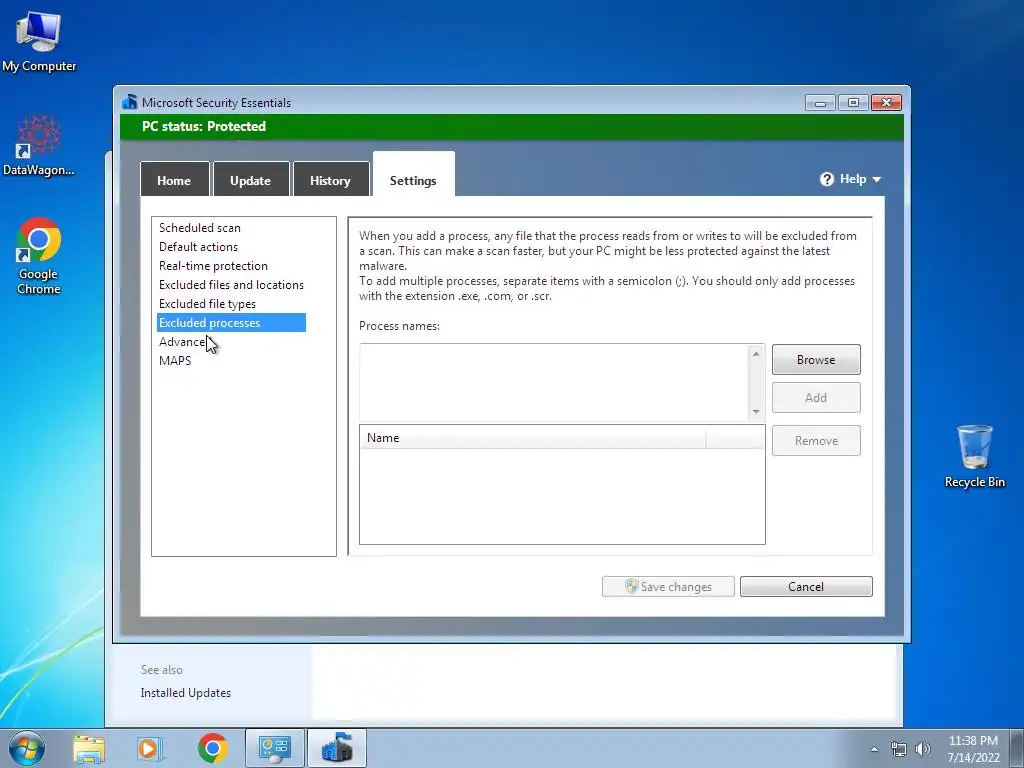Click the Add button
Viewport: 1024px width, 768px height.
pyautogui.click(x=816, y=398)
